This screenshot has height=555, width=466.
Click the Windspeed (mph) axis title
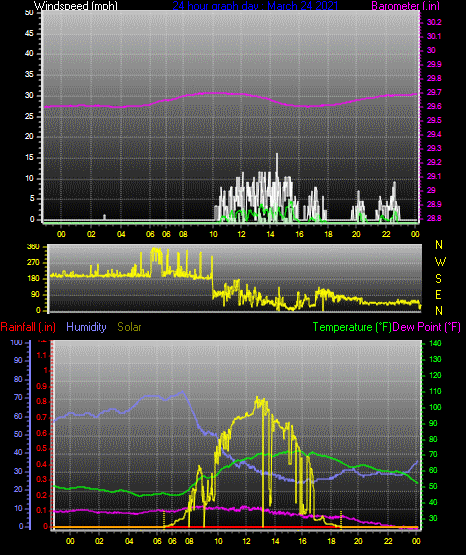tap(76, 6)
